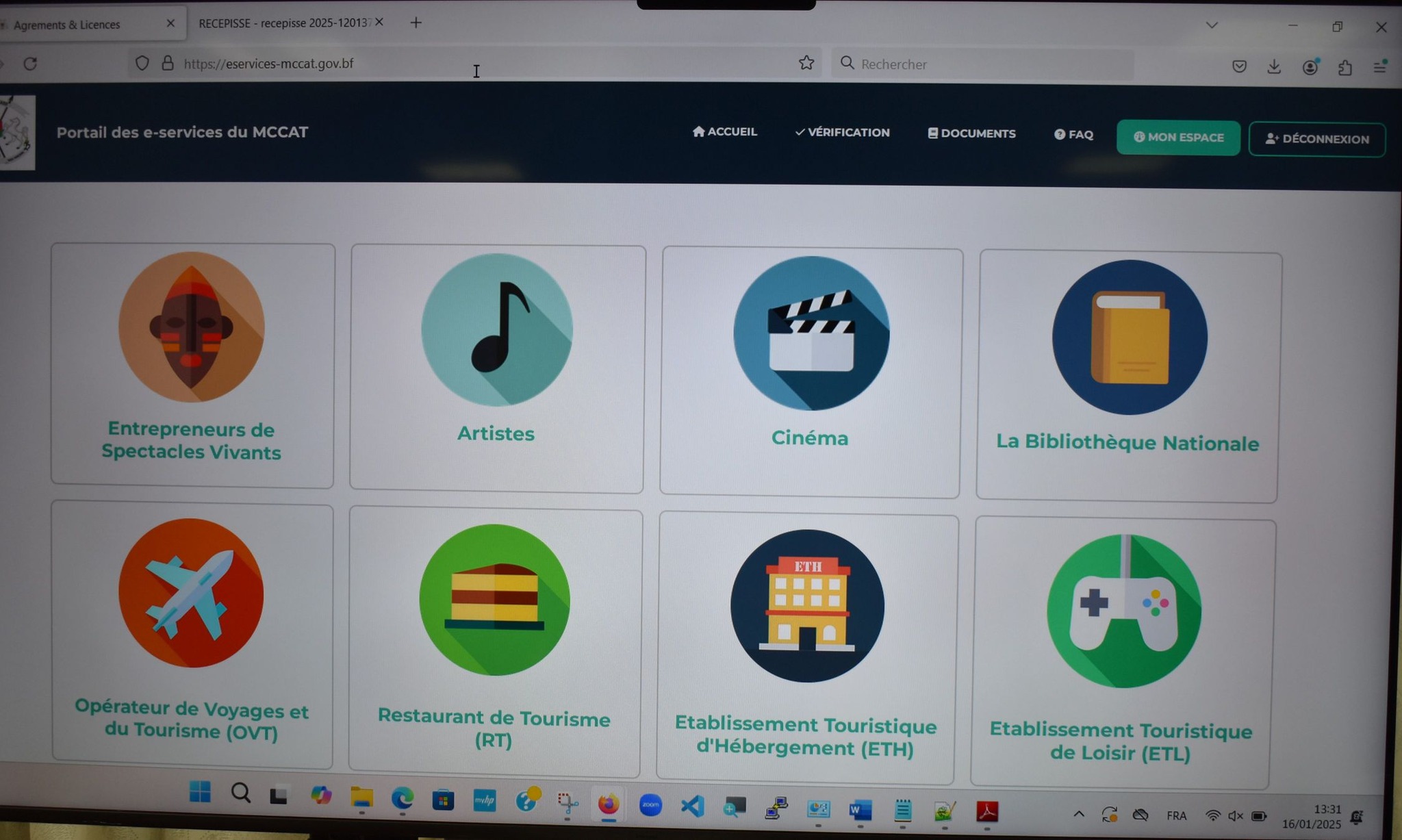Open Firefox downloads arrow icon
The height and width of the screenshot is (840, 1402).
coord(1274,66)
